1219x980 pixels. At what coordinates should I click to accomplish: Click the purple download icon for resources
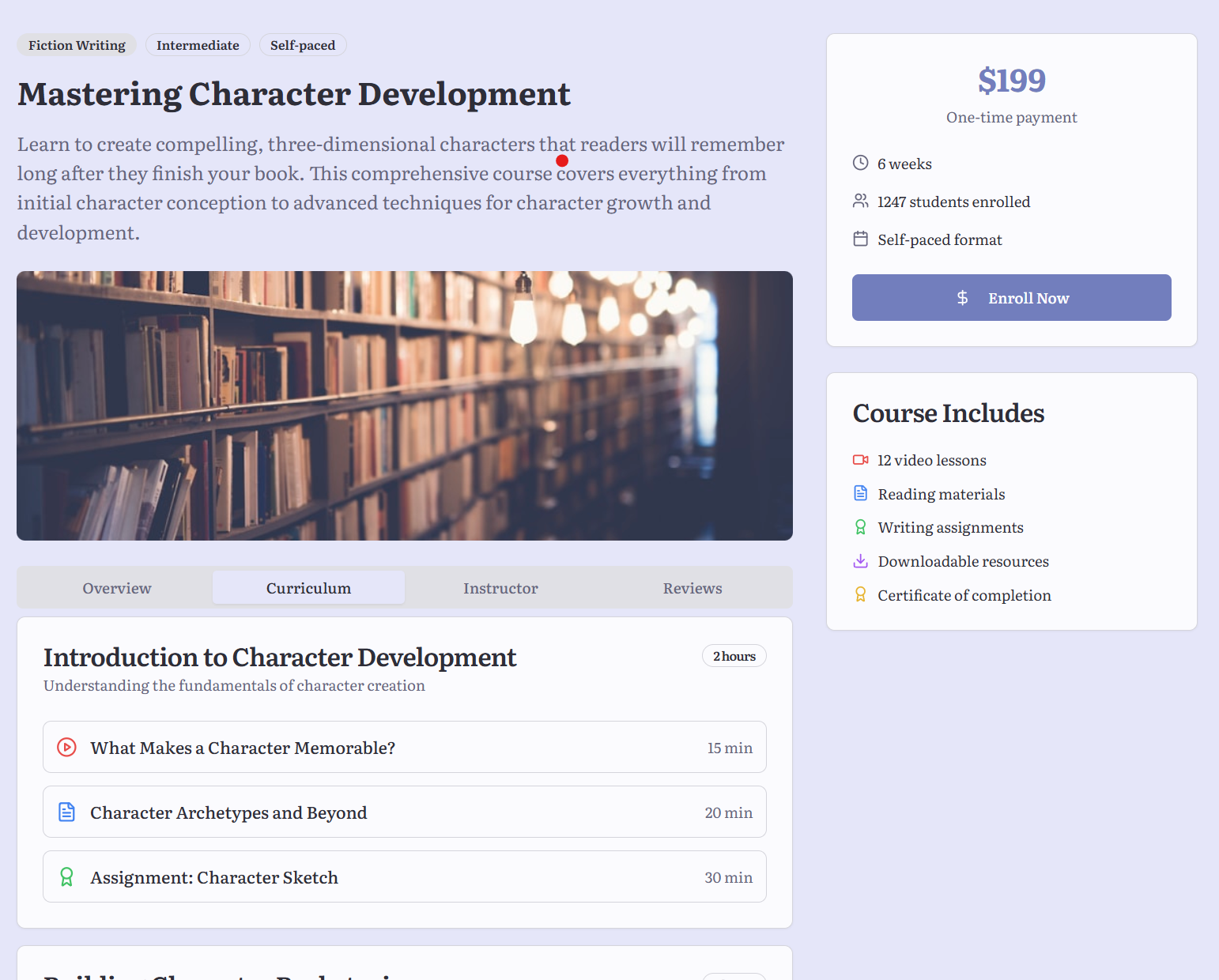860,561
